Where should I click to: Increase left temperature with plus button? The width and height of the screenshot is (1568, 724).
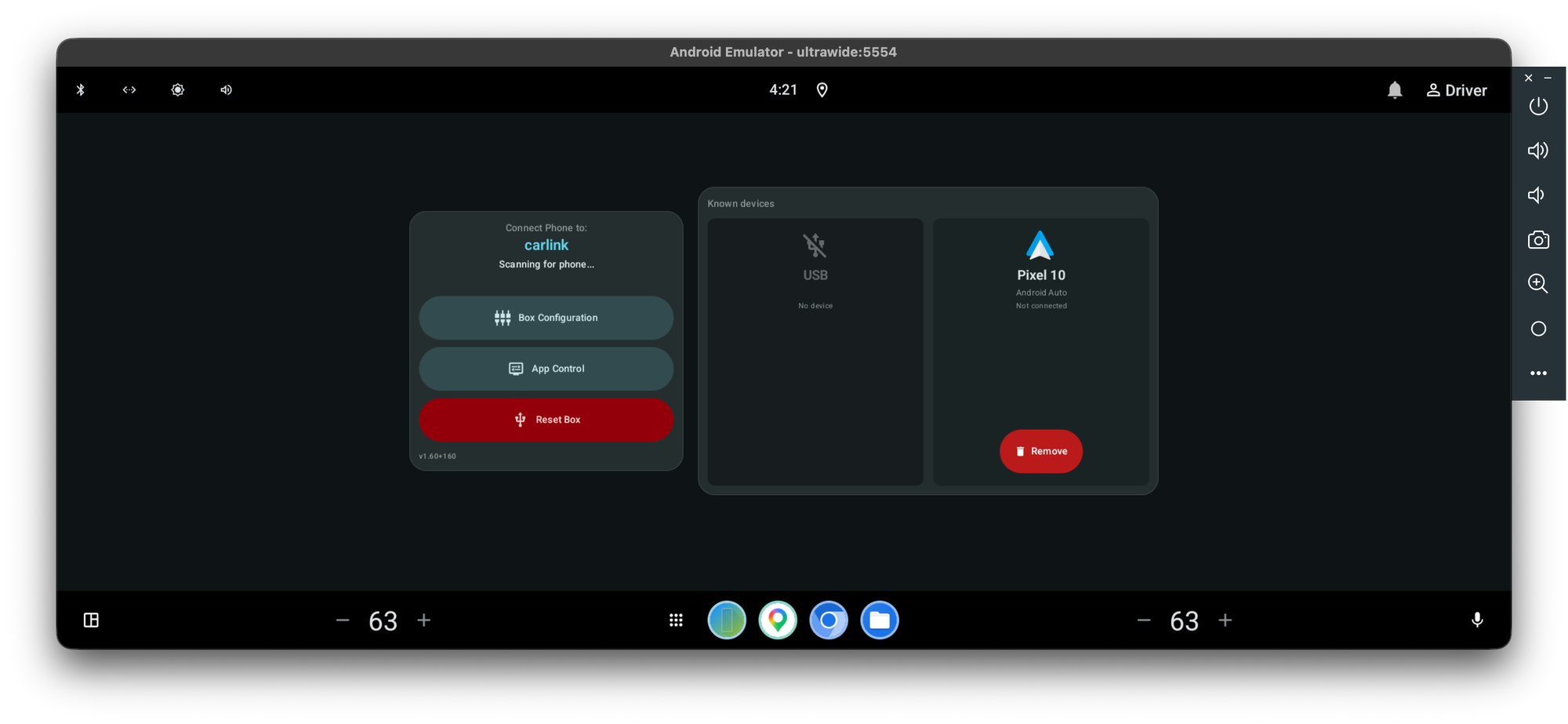pos(424,620)
